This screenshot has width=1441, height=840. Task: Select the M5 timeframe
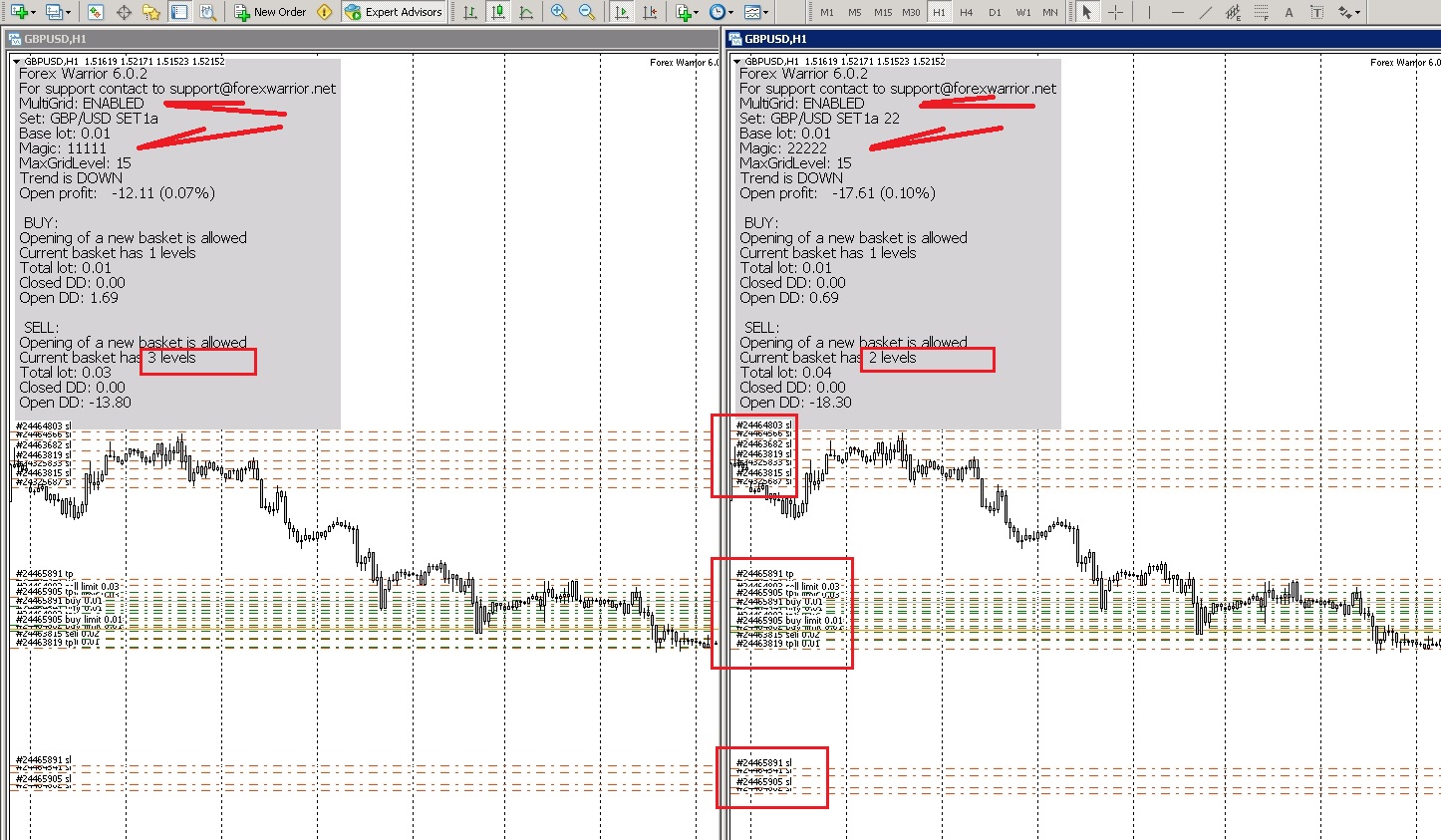coord(855,12)
